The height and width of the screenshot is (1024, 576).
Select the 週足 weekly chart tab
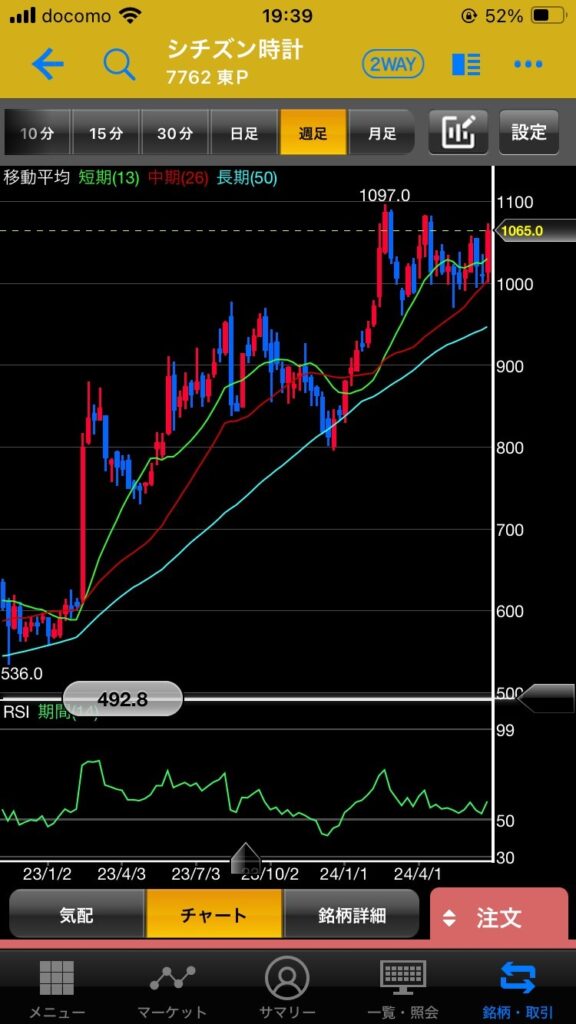pyautogui.click(x=313, y=133)
